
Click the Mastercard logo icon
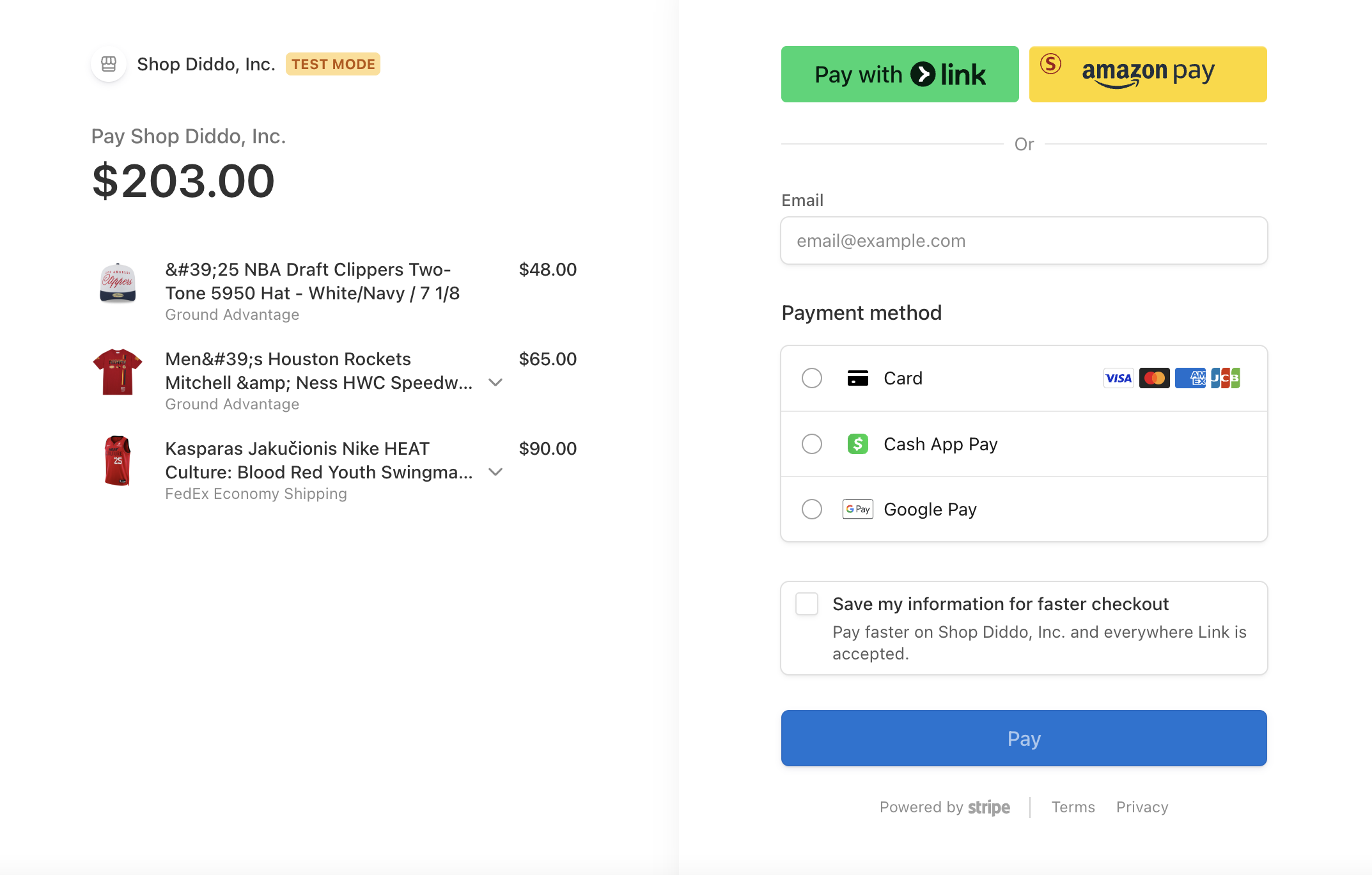click(1154, 378)
